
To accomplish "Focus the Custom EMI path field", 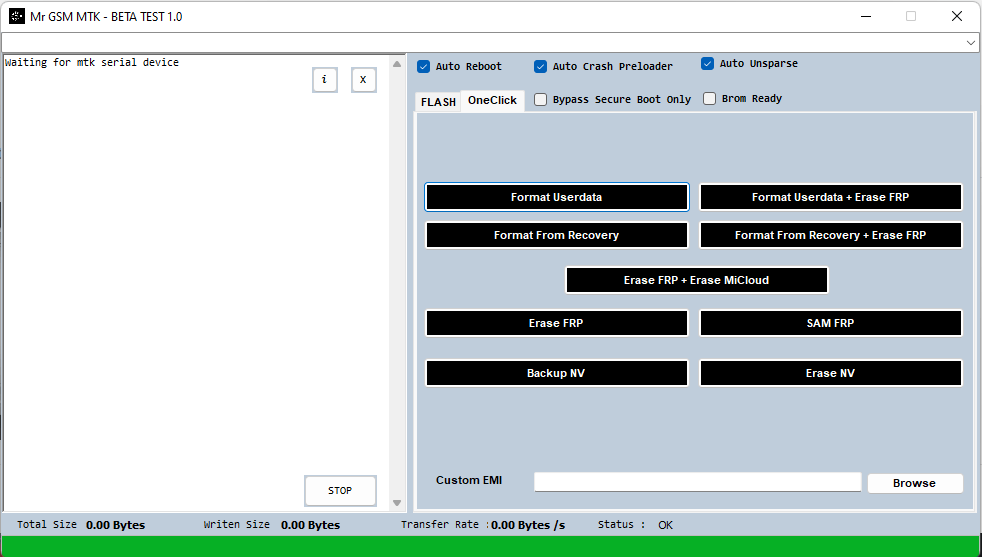I will tap(697, 482).
